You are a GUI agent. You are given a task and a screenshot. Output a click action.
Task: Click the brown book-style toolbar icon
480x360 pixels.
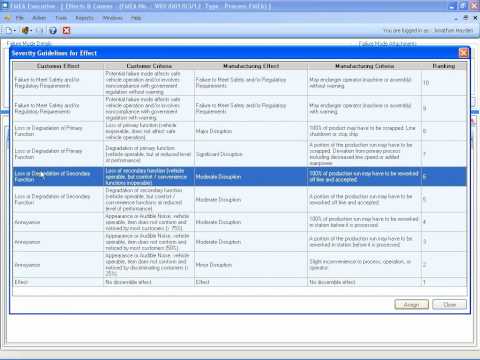point(25,30)
